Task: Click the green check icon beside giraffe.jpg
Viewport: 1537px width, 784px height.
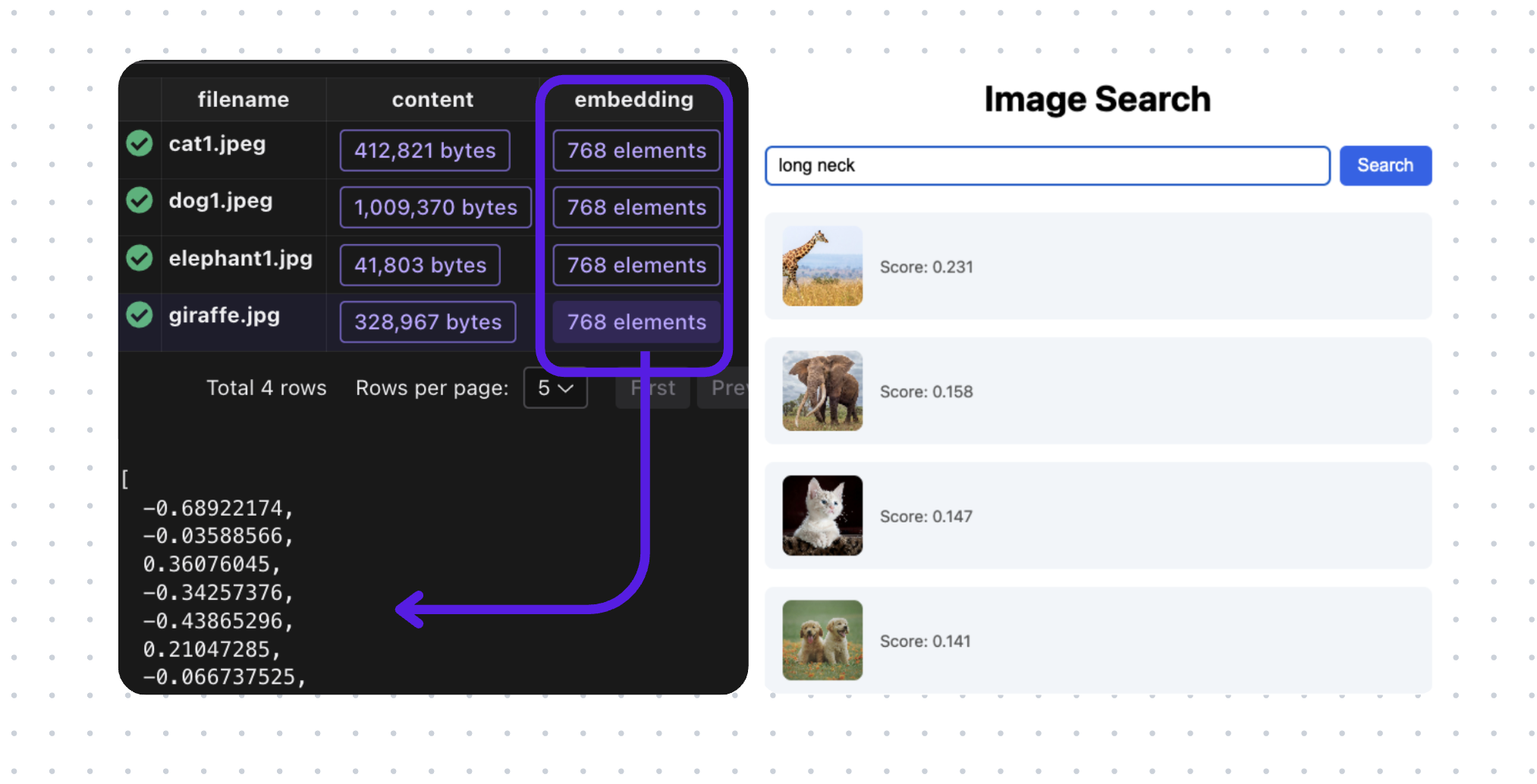Action: (x=140, y=315)
